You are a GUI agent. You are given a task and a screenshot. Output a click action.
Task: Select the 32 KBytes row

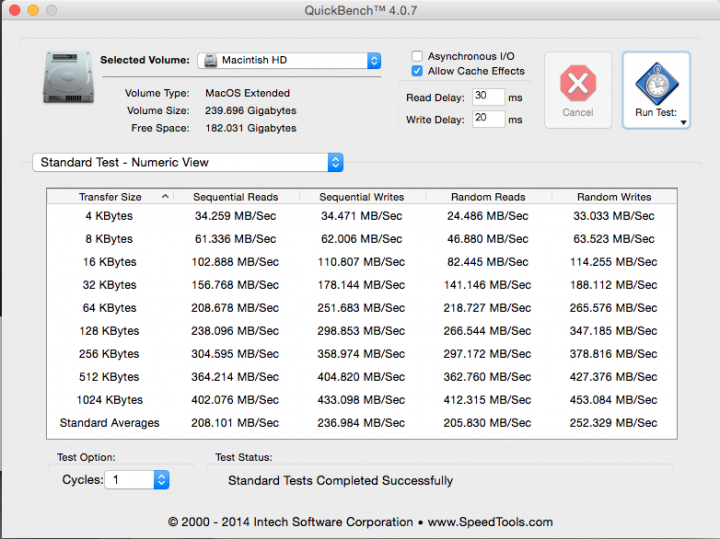362,285
